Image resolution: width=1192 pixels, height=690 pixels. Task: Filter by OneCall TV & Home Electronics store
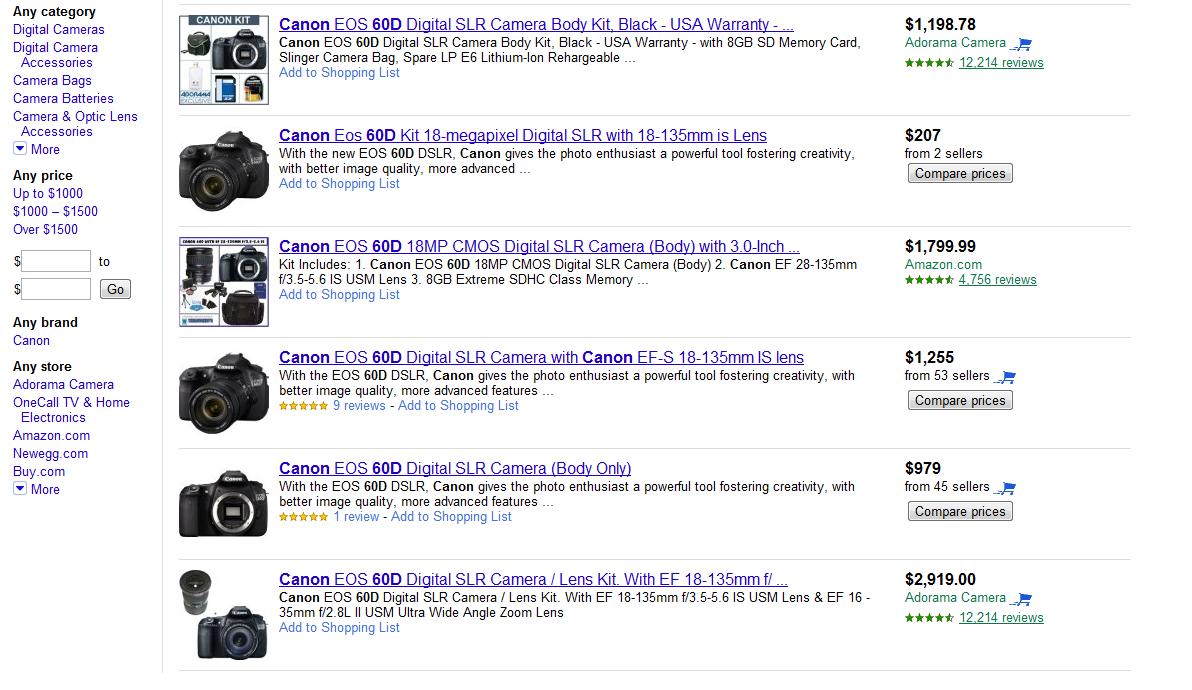coord(71,410)
